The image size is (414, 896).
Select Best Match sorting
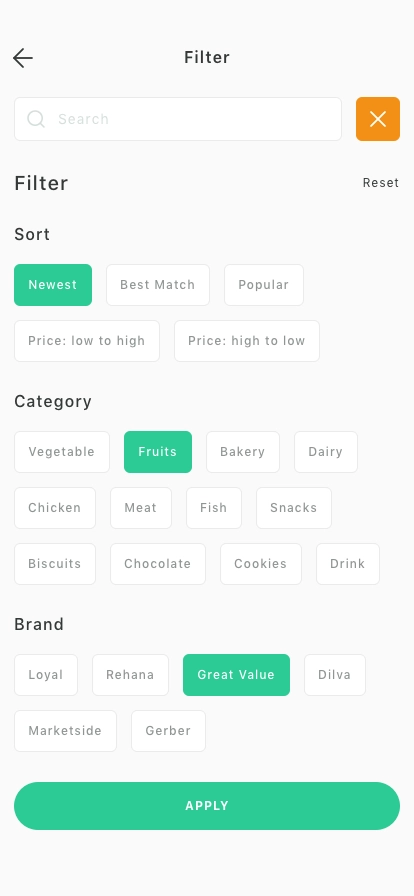[158, 285]
